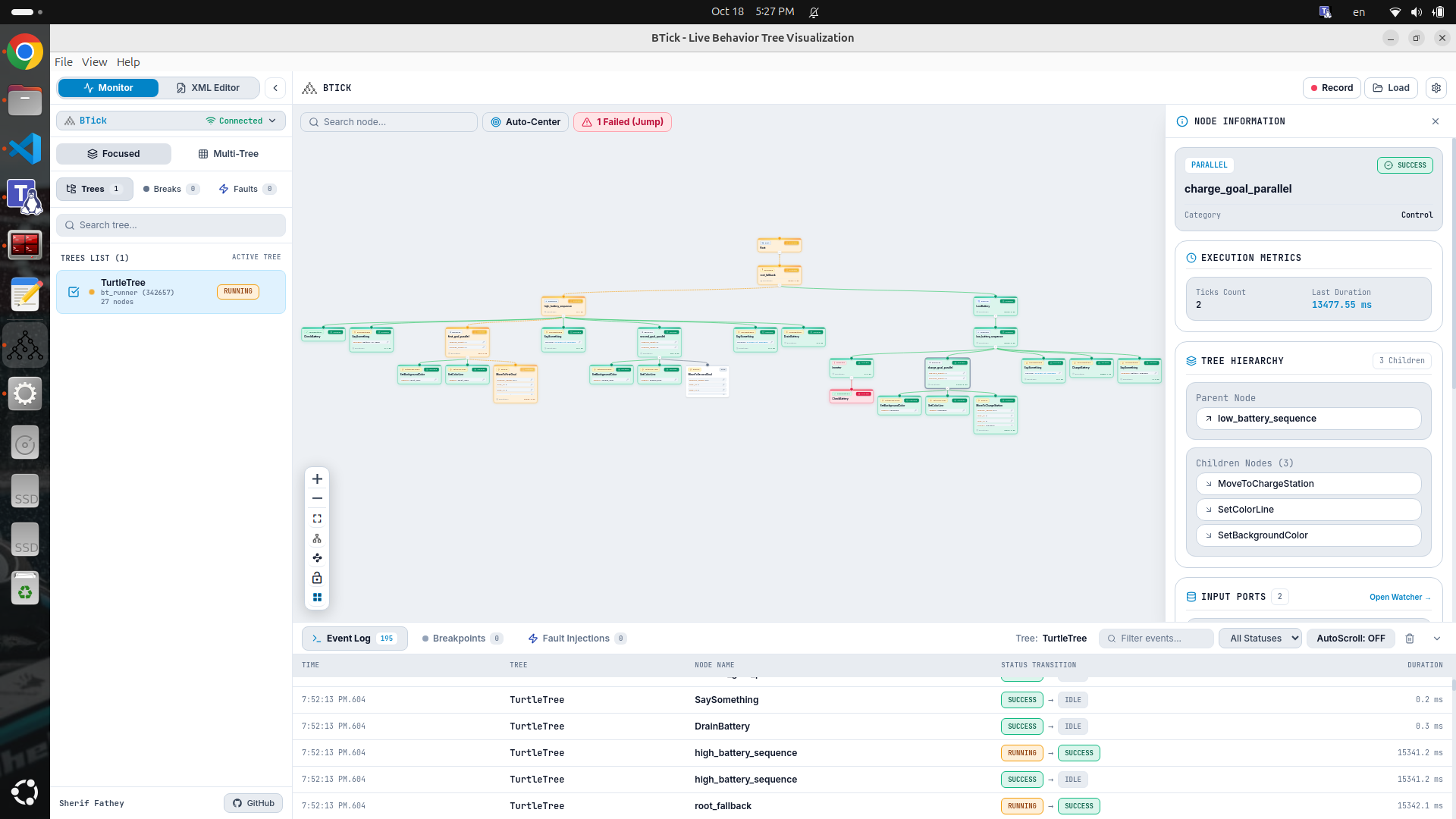Open the All Statuses filter dropdown
Viewport: 1456px width, 819px height.
[1260, 639]
